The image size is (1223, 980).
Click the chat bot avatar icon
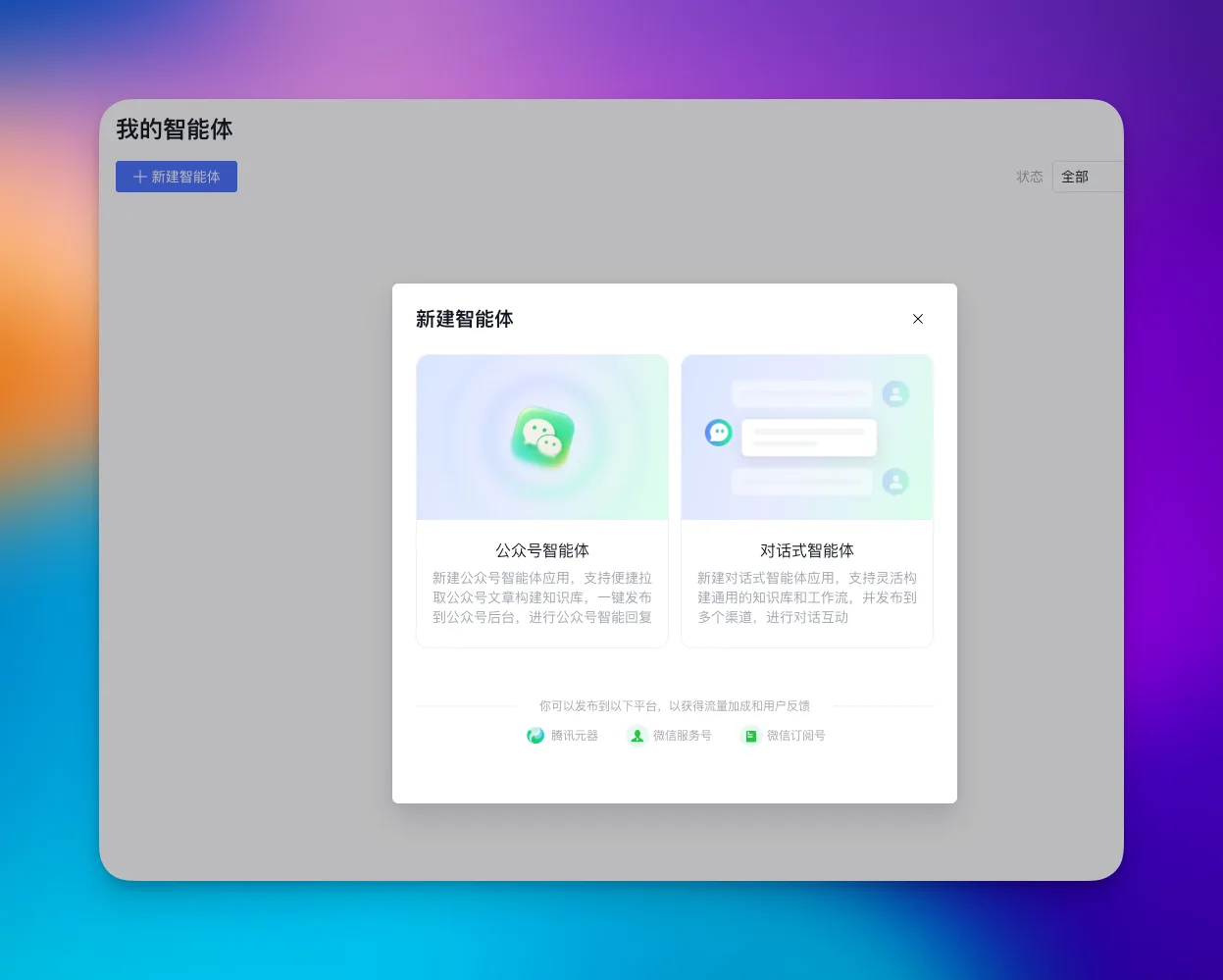pyautogui.click(x=719, y=433)
